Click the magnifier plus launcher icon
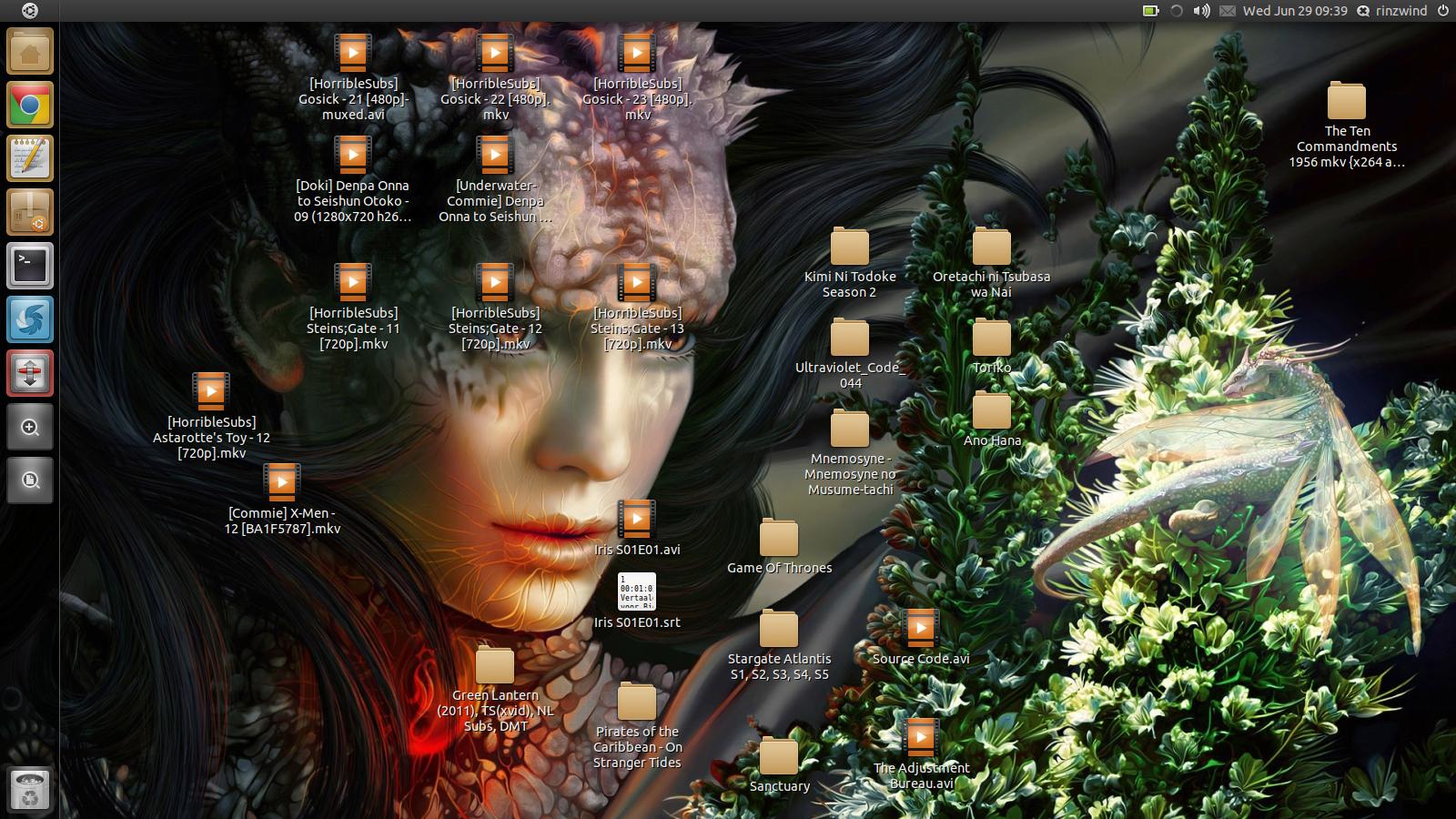The height and width of the screenshot is (819, 1456). (30, 427)
